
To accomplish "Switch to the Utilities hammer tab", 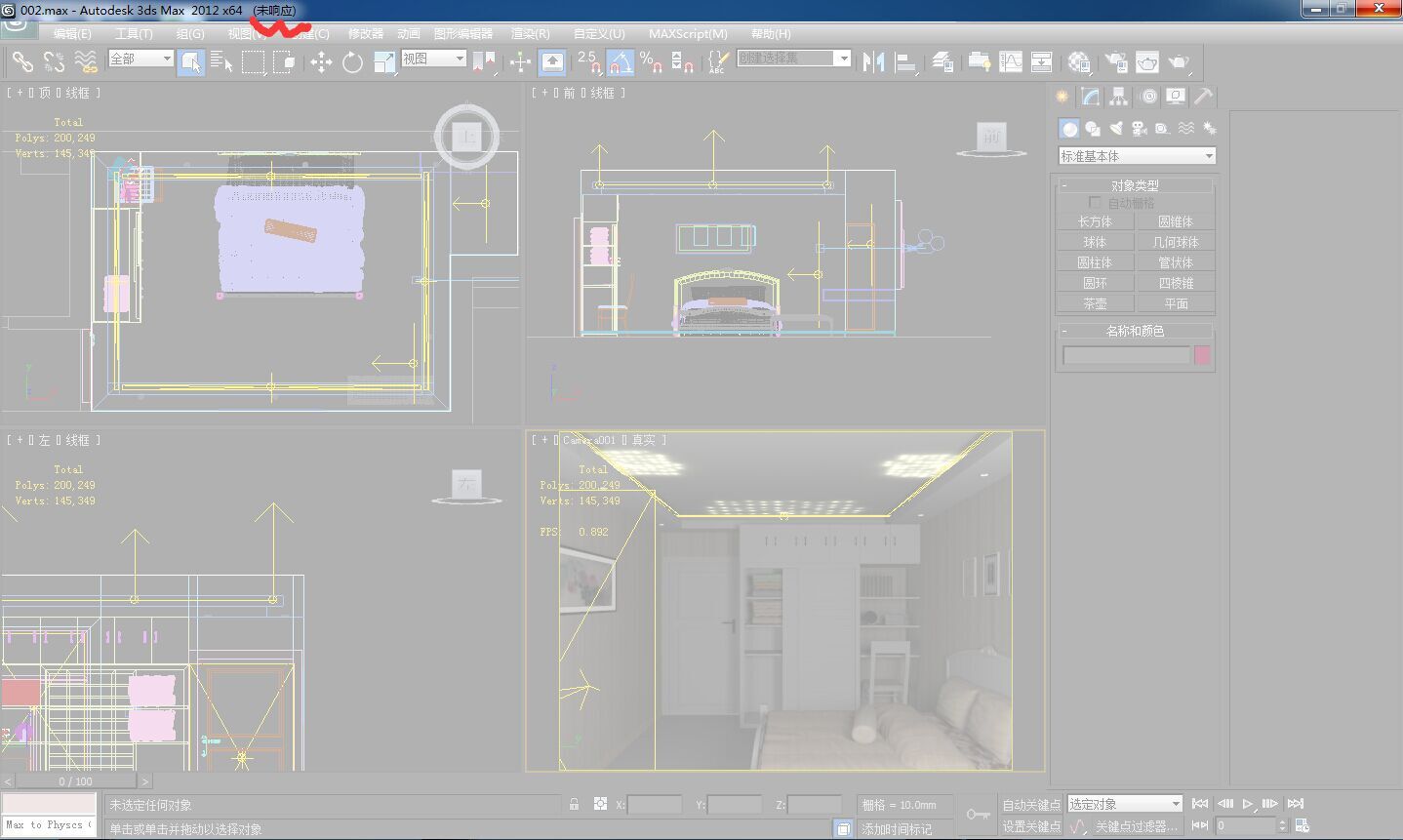I will [1204, 97].
